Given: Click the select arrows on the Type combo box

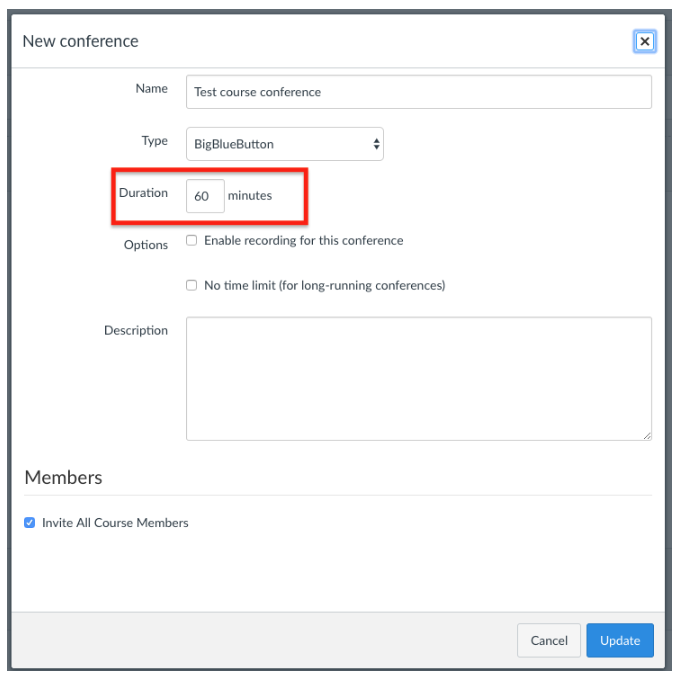Looking at the screenshot, I should click(376, 144).
